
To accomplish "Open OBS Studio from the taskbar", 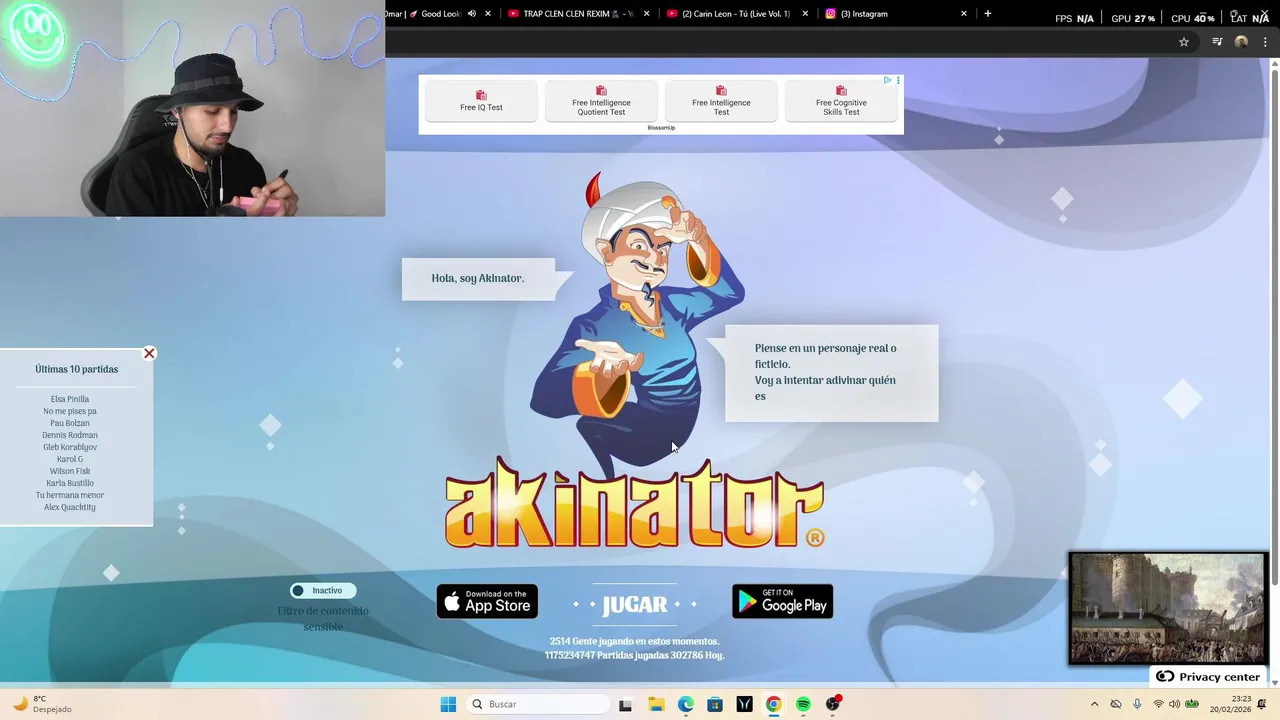I will tap(833, 704).
